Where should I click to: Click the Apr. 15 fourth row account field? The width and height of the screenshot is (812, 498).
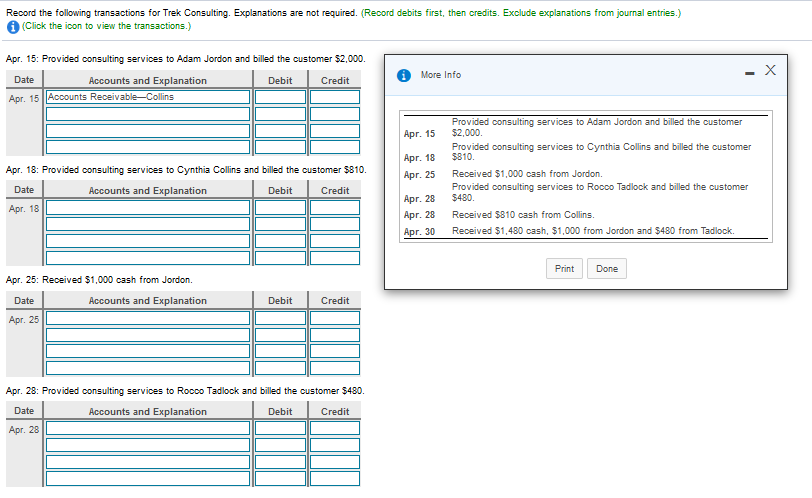tap(148, 147)
